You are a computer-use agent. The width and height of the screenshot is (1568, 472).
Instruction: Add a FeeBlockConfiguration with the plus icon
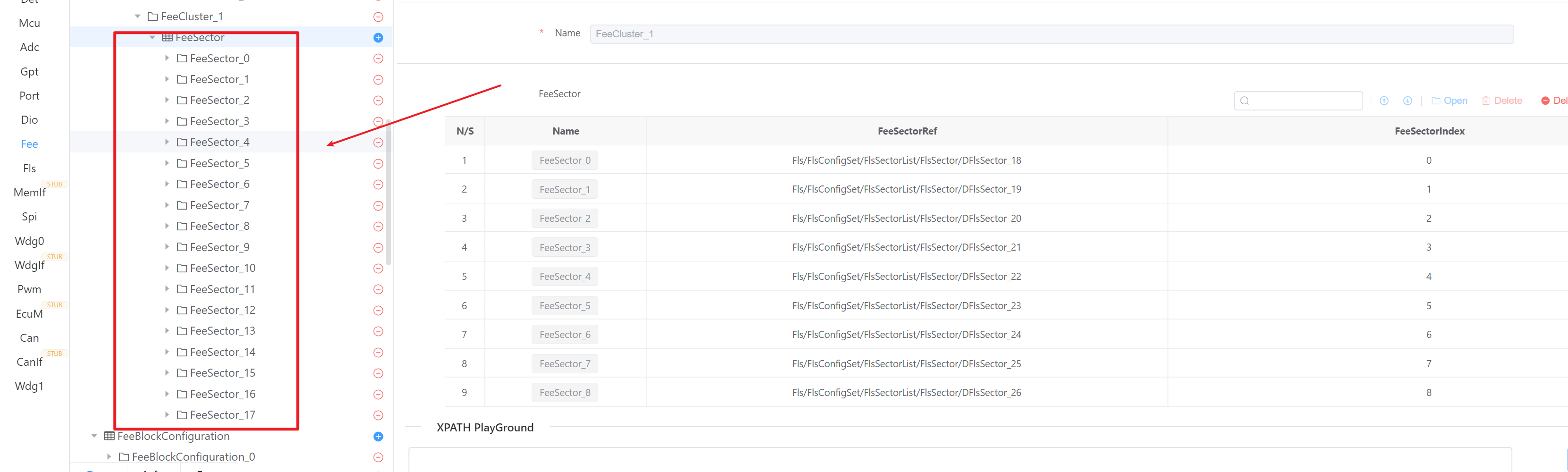(378, 437)
